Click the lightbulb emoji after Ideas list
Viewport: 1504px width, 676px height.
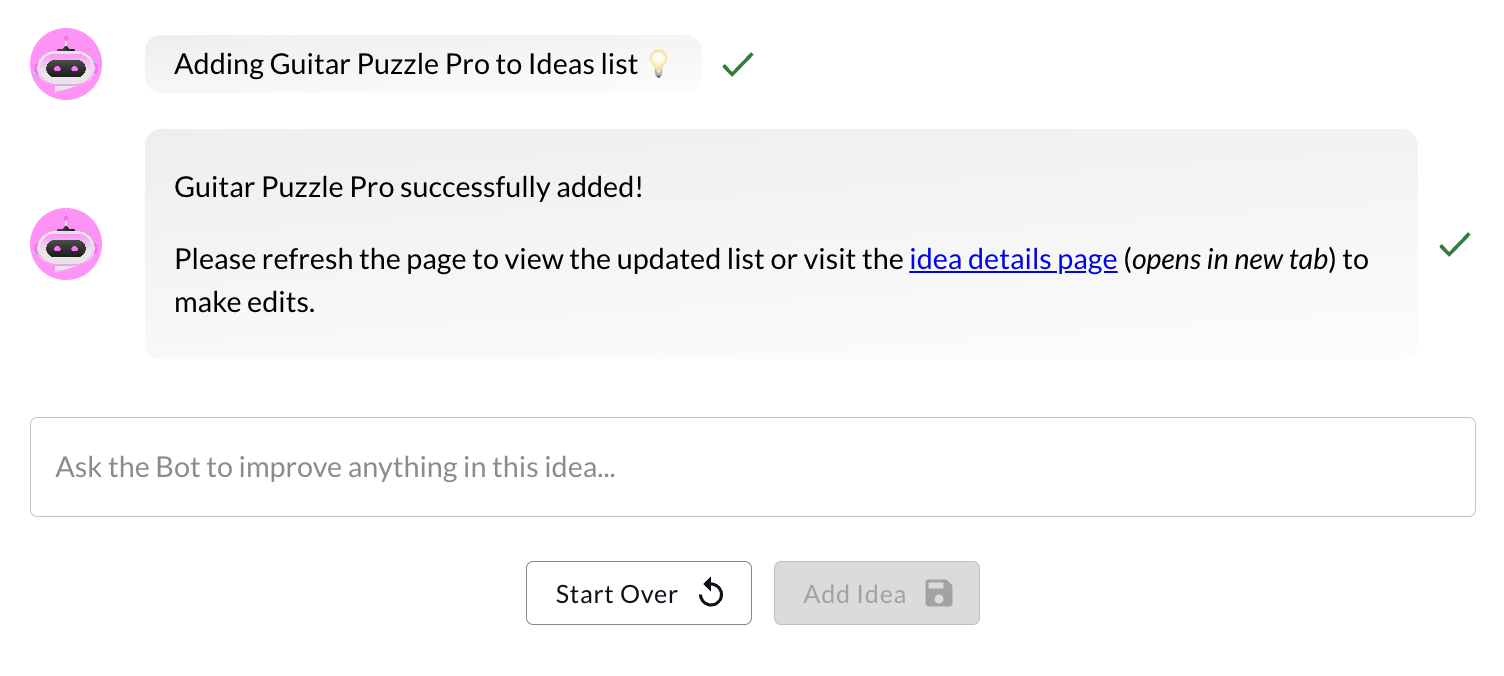coord(658,64)
